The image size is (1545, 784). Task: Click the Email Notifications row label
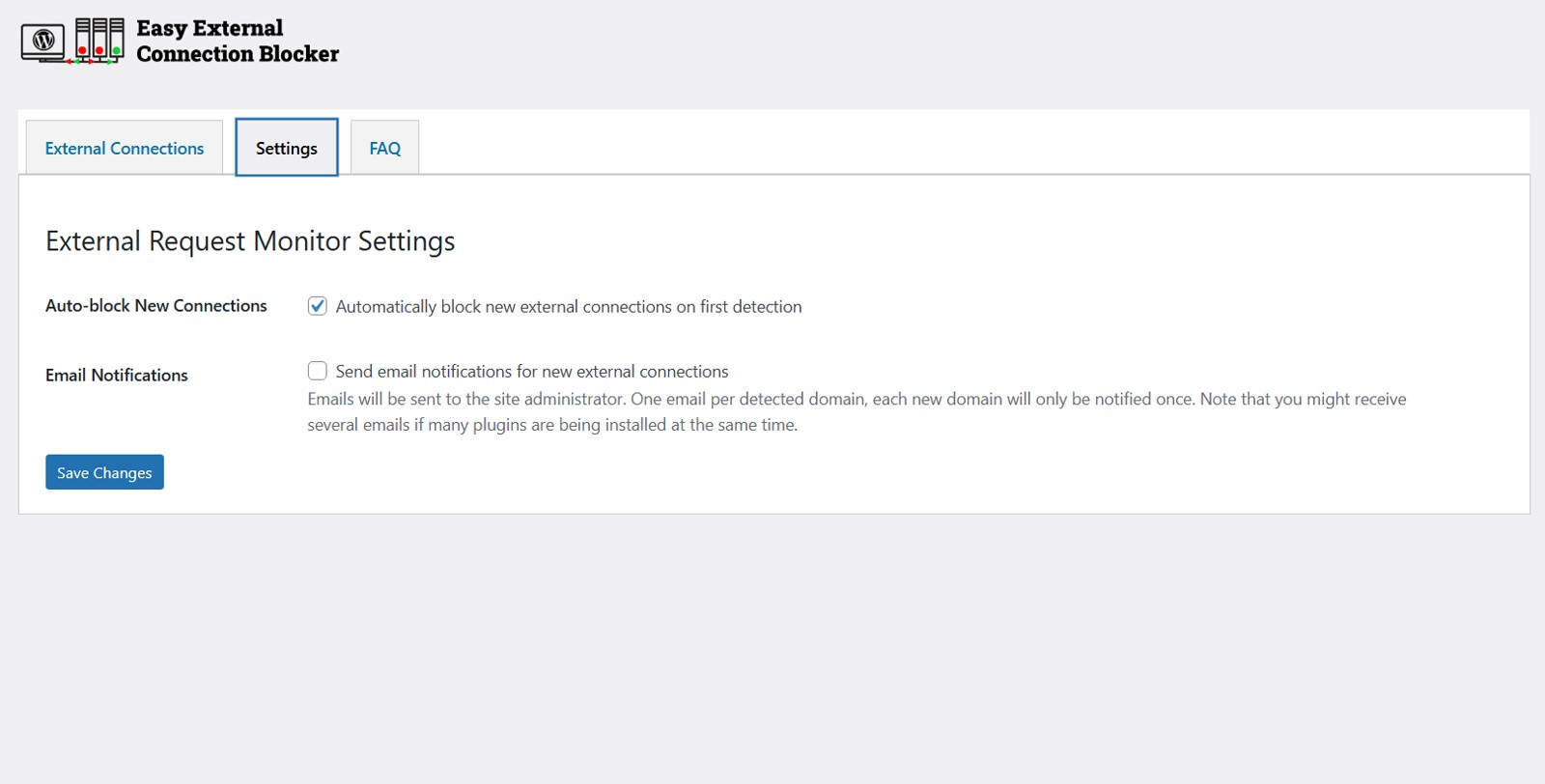click(x=116, y=376)
